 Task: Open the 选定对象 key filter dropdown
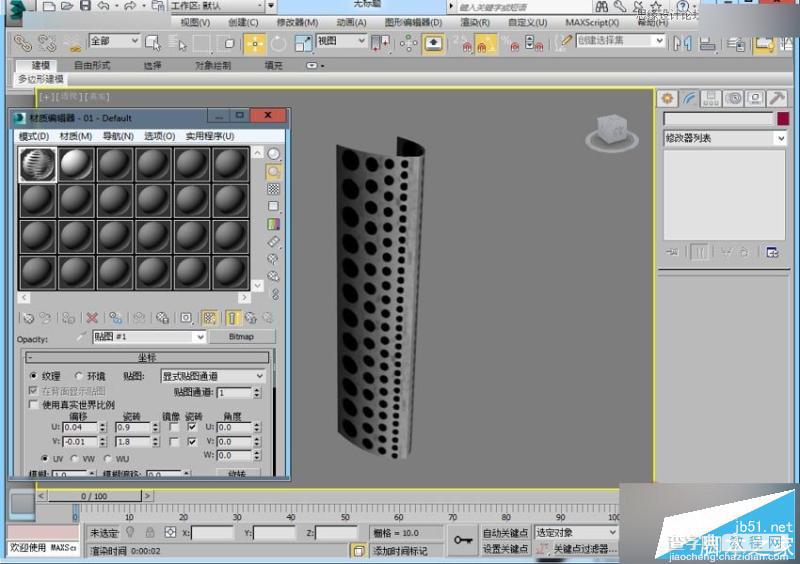(x=576, y=532)
